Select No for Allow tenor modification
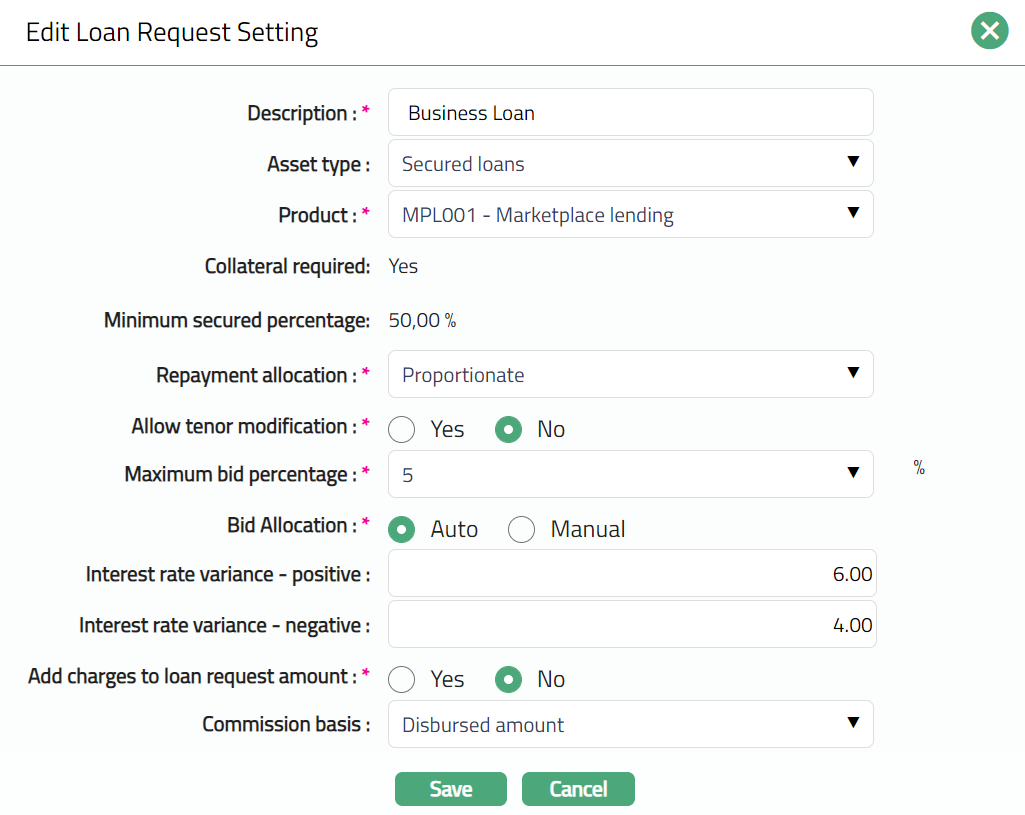Viewport: 1025px width, 815px height. click(x=509, y=429)
